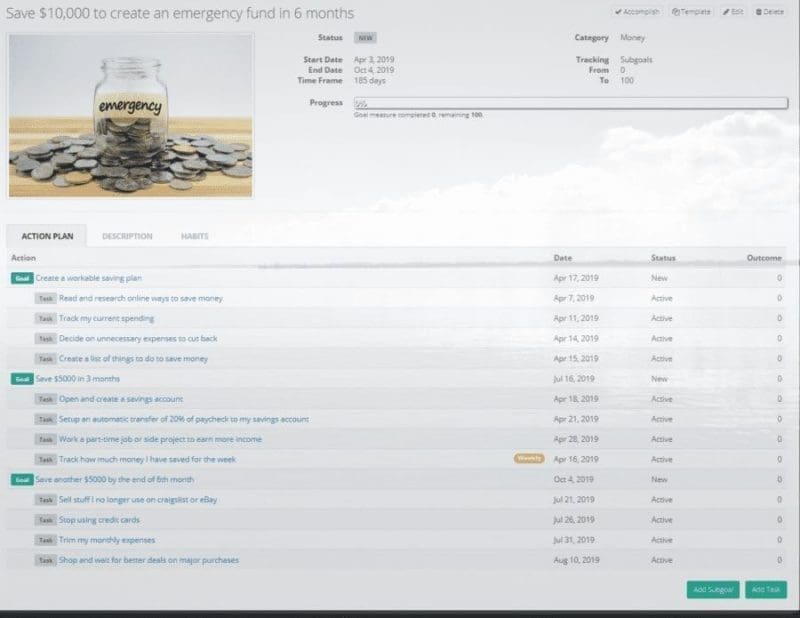Click the Add Subgoal button

(x=713, y=589)
